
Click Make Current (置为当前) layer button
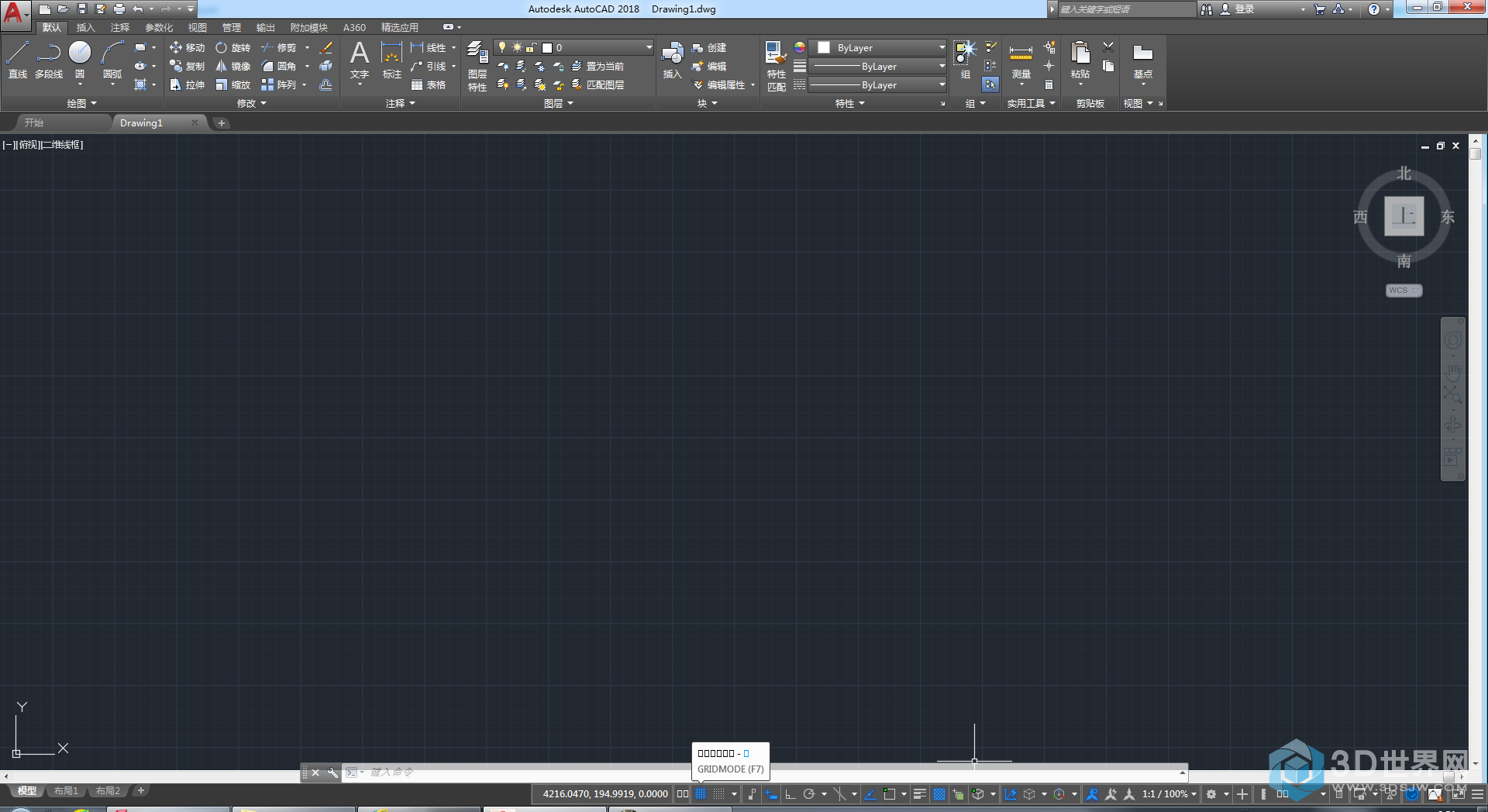coord(598,67)
